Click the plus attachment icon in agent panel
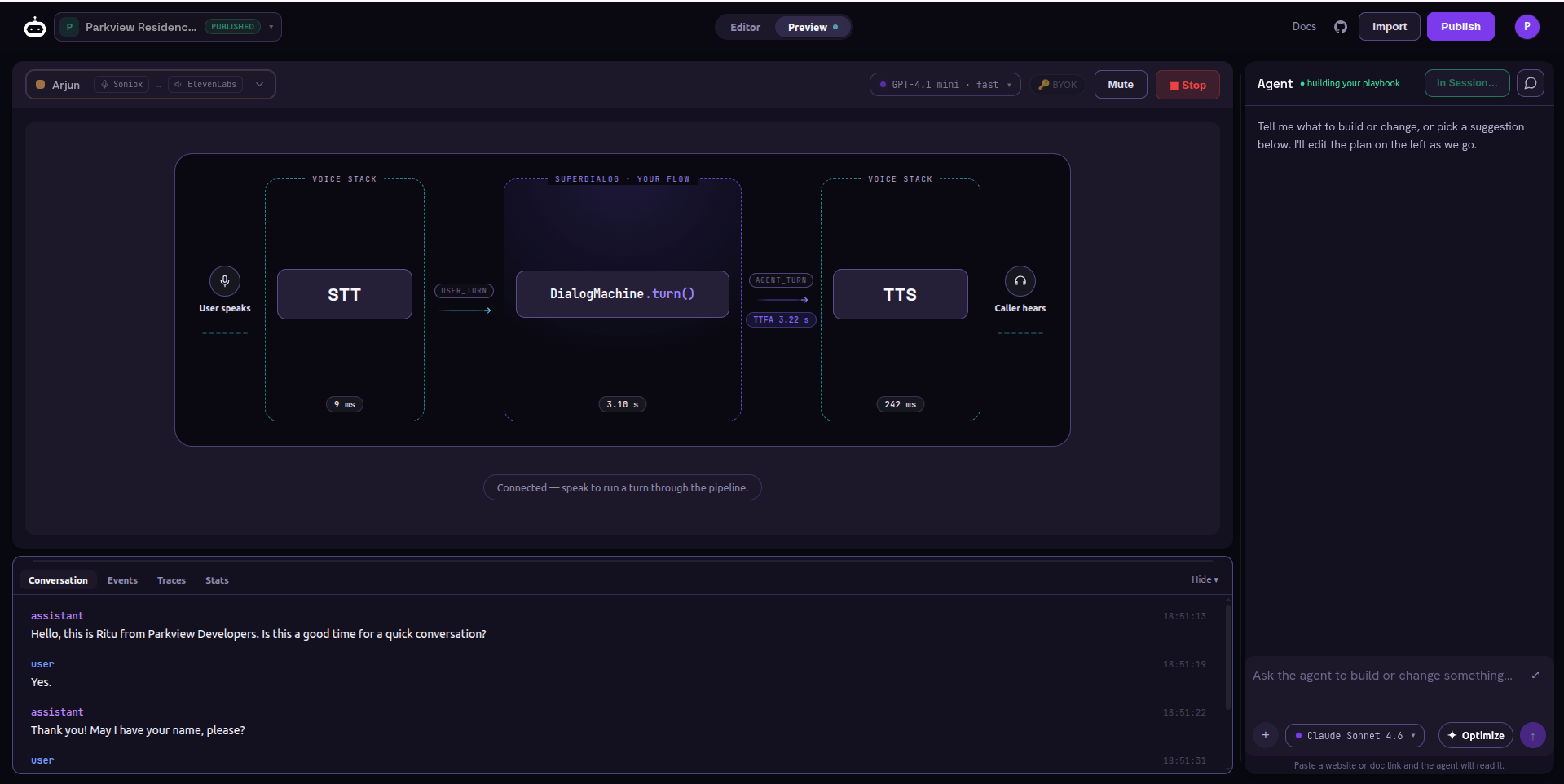Screen dimensions: 1564x784 (x=1266, y=735)
